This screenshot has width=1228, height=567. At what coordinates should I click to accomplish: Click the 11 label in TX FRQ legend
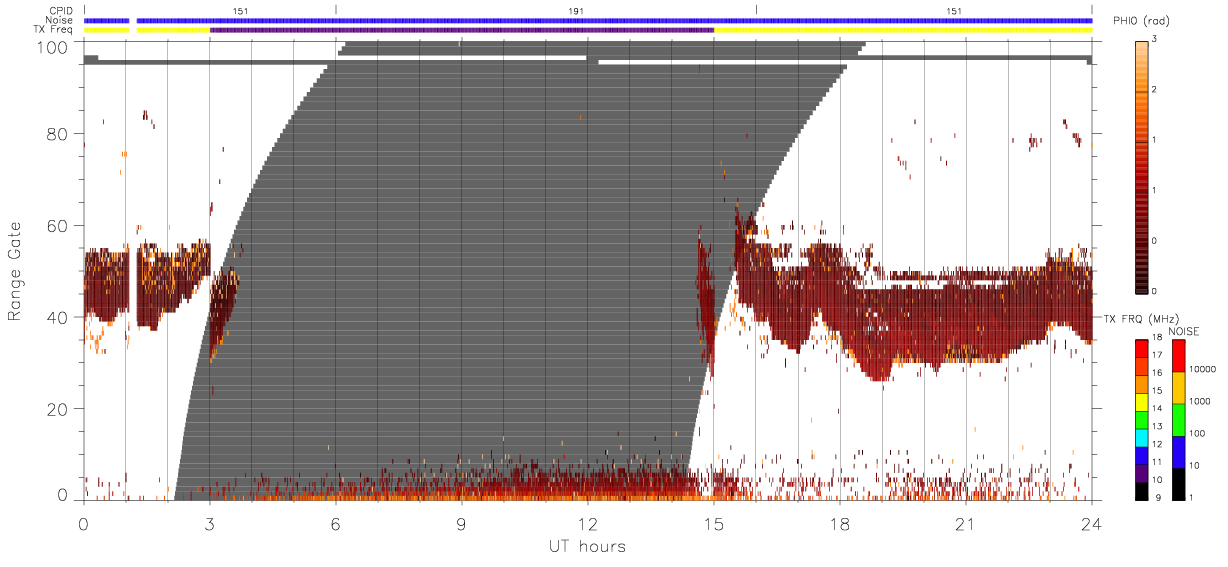coord(1157,462)
